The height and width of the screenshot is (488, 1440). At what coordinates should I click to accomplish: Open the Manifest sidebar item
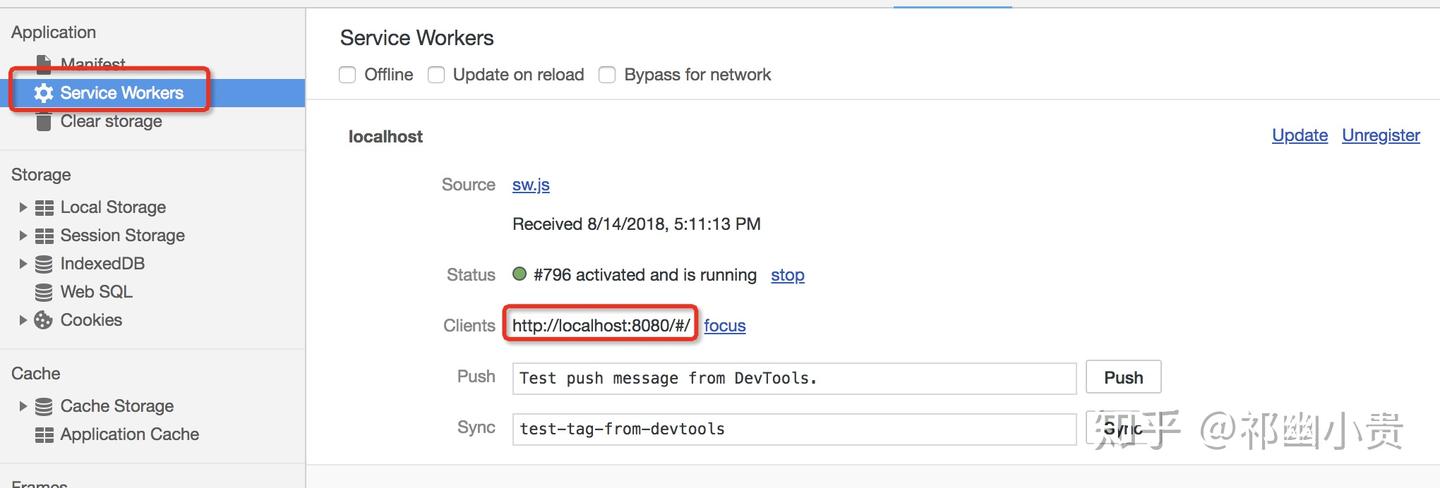coord(92,64)
